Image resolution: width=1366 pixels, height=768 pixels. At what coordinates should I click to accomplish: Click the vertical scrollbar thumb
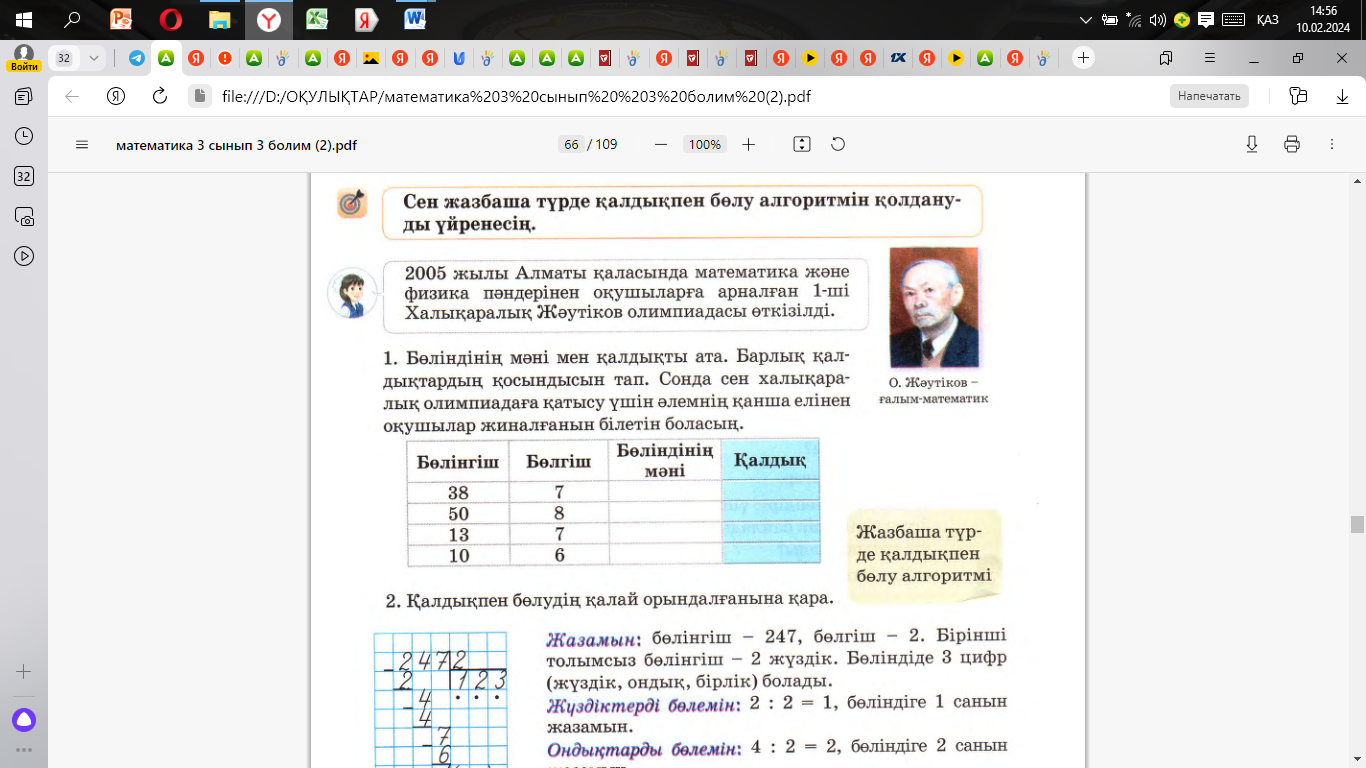(x=1357, y=525)
